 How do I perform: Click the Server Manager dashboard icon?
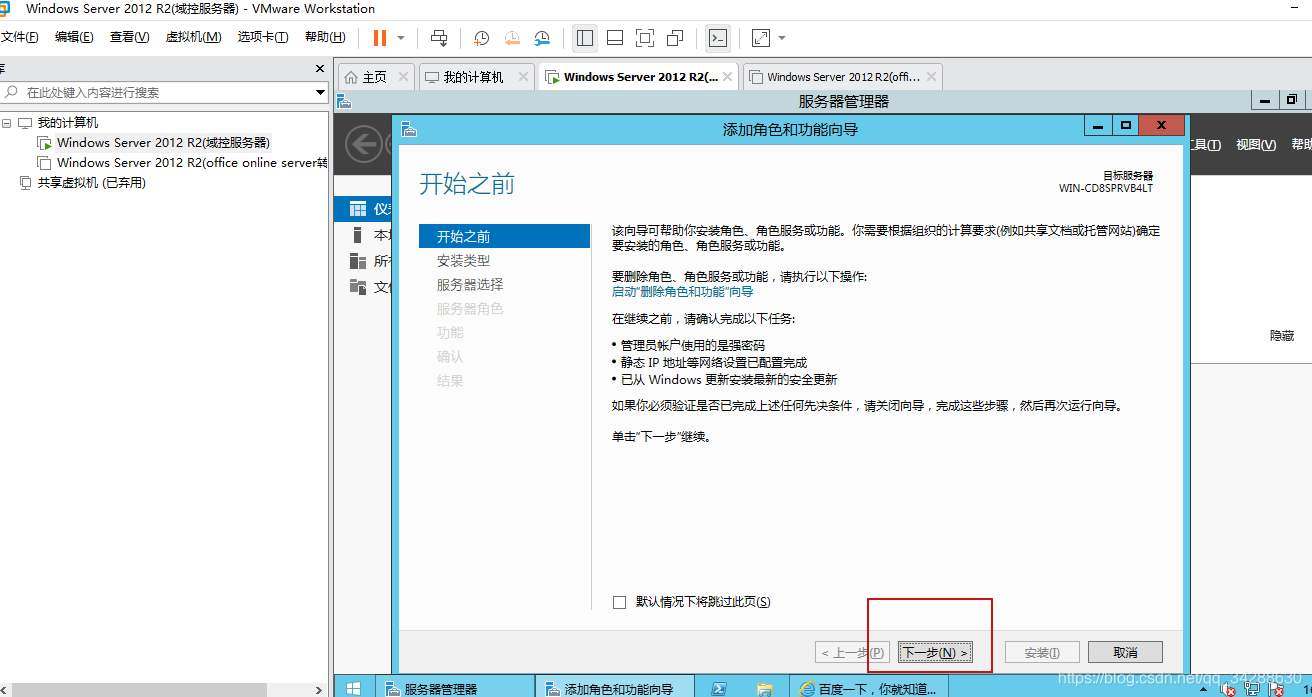pyautogui.click(x=358, y=209)
